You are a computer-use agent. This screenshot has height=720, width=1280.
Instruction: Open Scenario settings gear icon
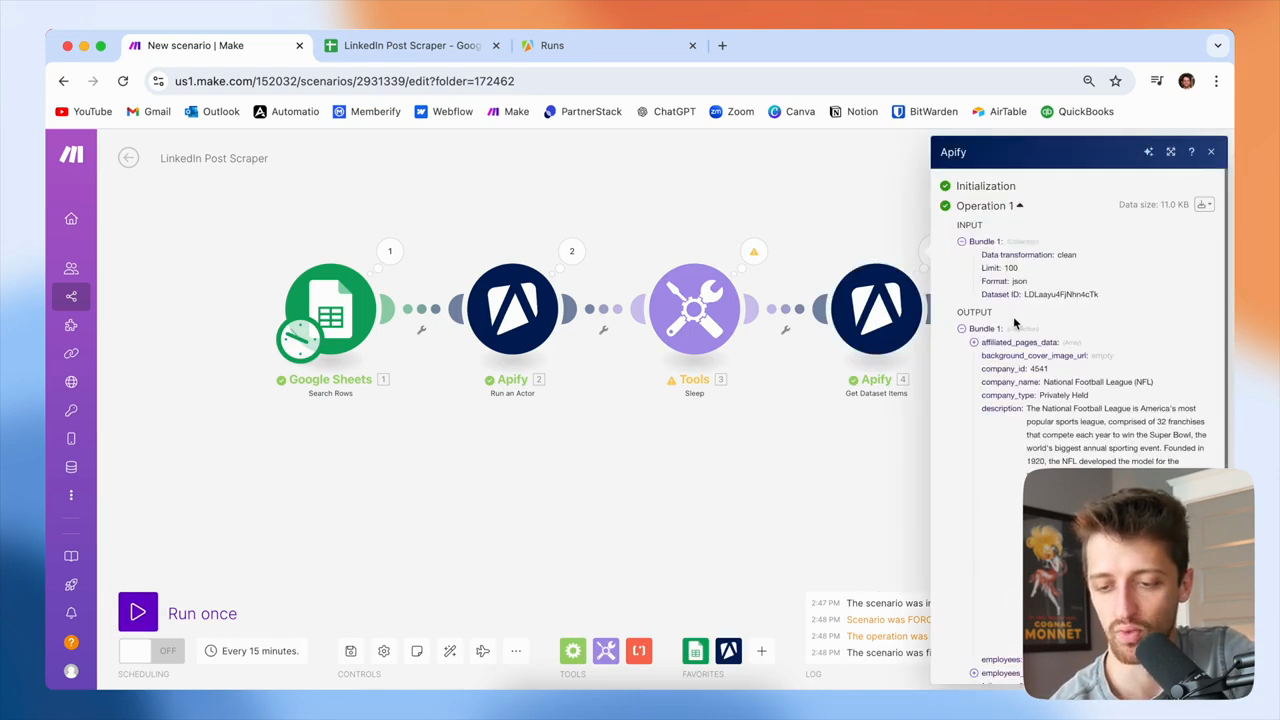(384, 651)
